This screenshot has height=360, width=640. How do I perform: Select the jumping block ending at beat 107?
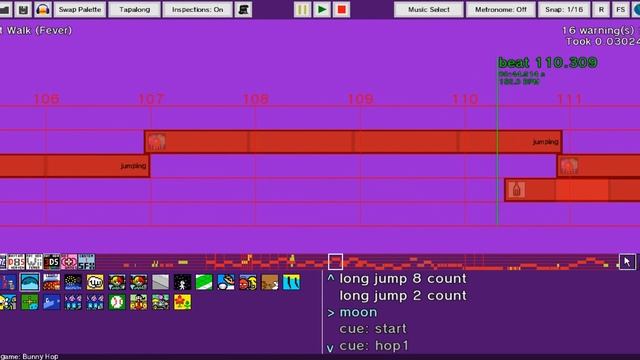(75, 166)
